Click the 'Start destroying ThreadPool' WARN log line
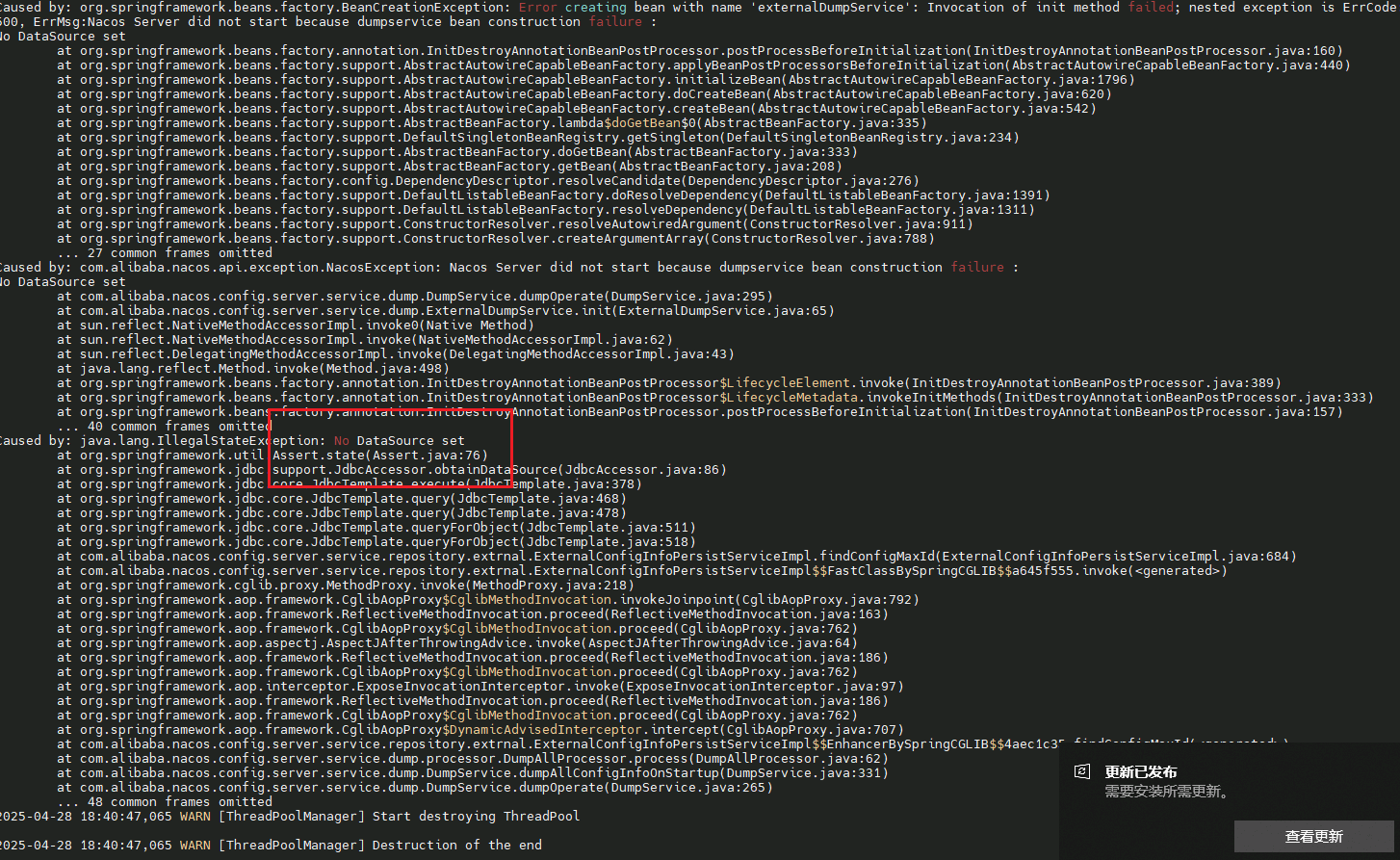This screenshot has height=860, width=1400. 290,816
